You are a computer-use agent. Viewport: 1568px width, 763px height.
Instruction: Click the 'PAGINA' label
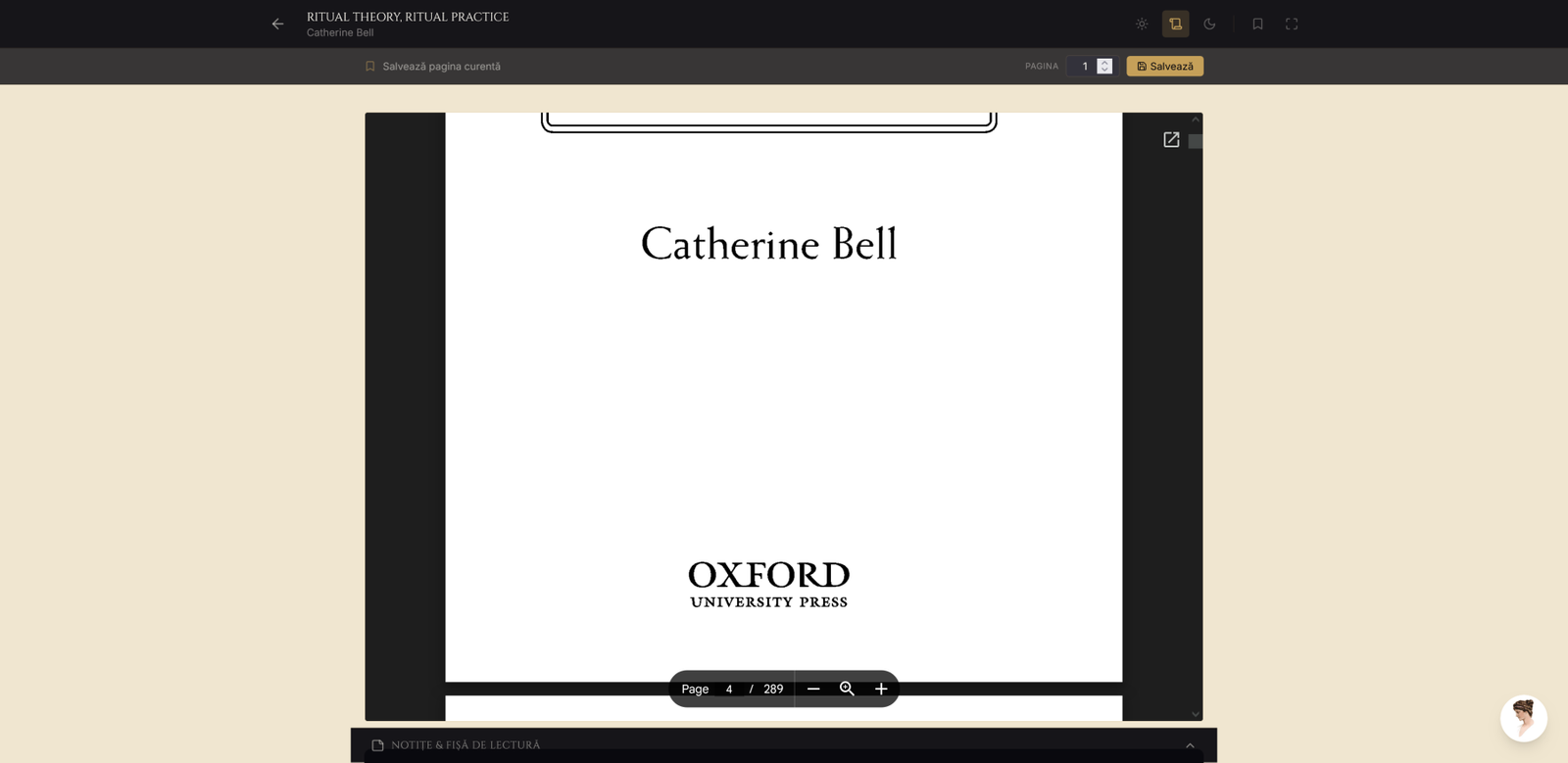[x=1042, y=67]
